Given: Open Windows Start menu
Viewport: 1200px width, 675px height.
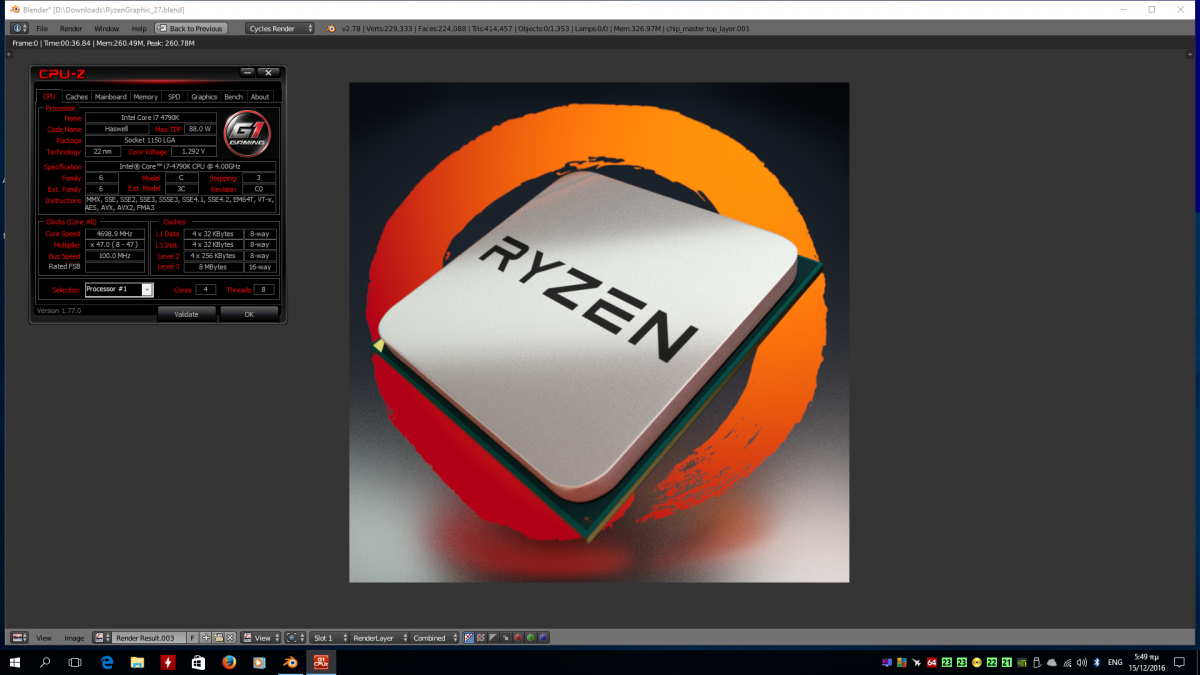Looking at the screenshot, I should [x=16, y=662].
